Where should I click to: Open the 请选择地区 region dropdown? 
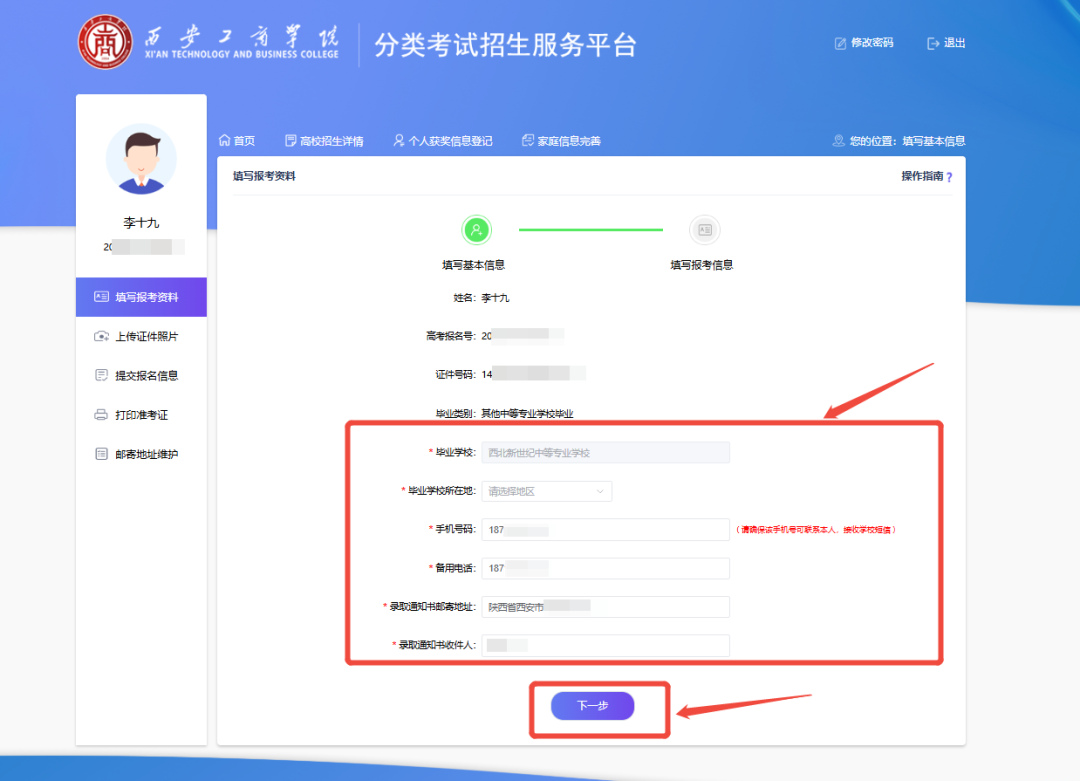pyautogui.click(x=546, y=491)
